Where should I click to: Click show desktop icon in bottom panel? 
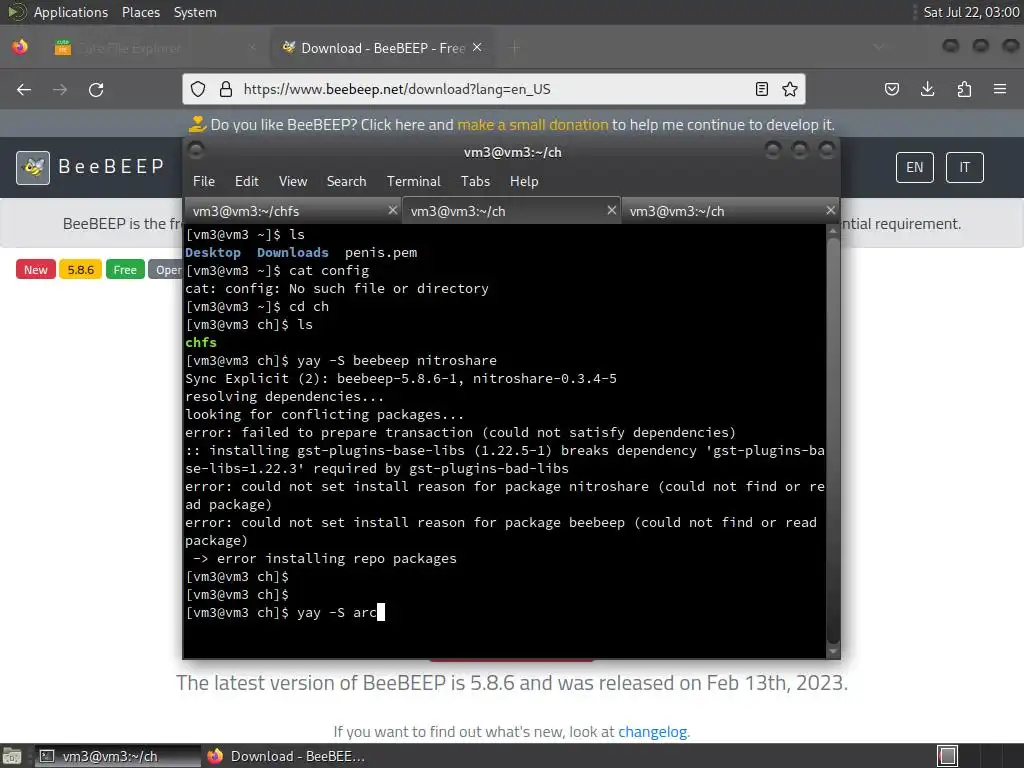pos(12,756)
